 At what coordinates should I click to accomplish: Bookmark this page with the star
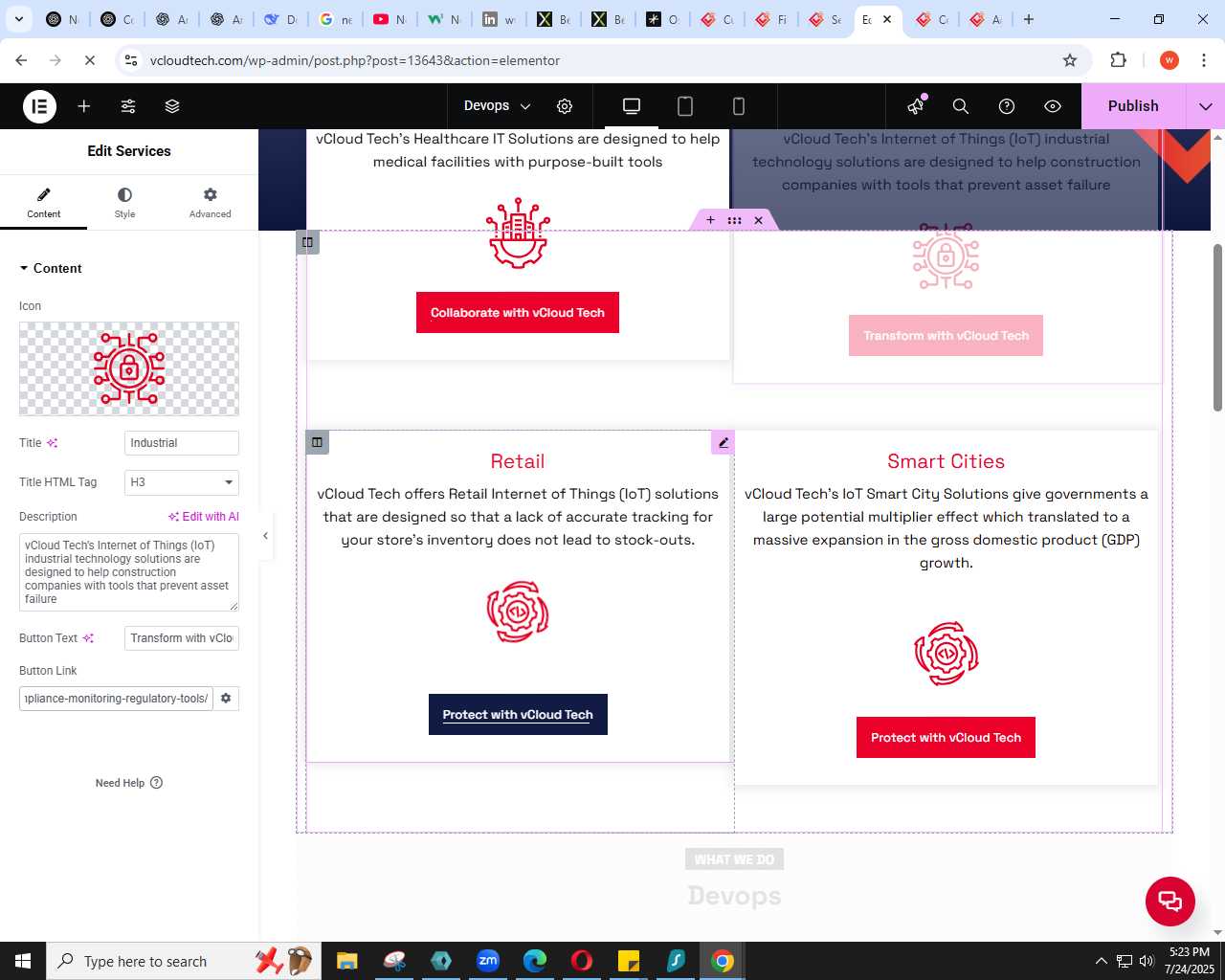point(1070,60)
